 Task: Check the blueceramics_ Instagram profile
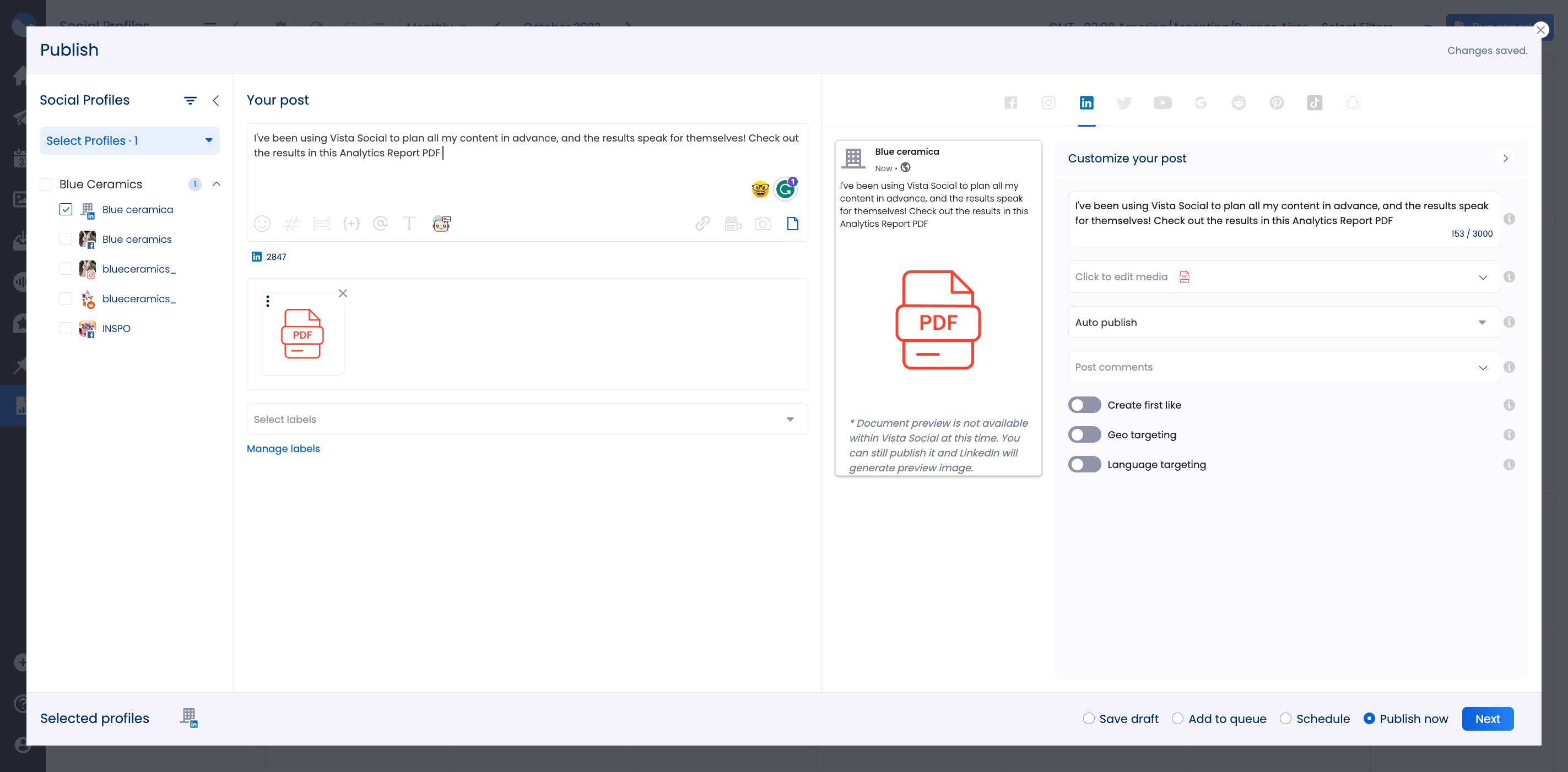click(x=66, y=269)
